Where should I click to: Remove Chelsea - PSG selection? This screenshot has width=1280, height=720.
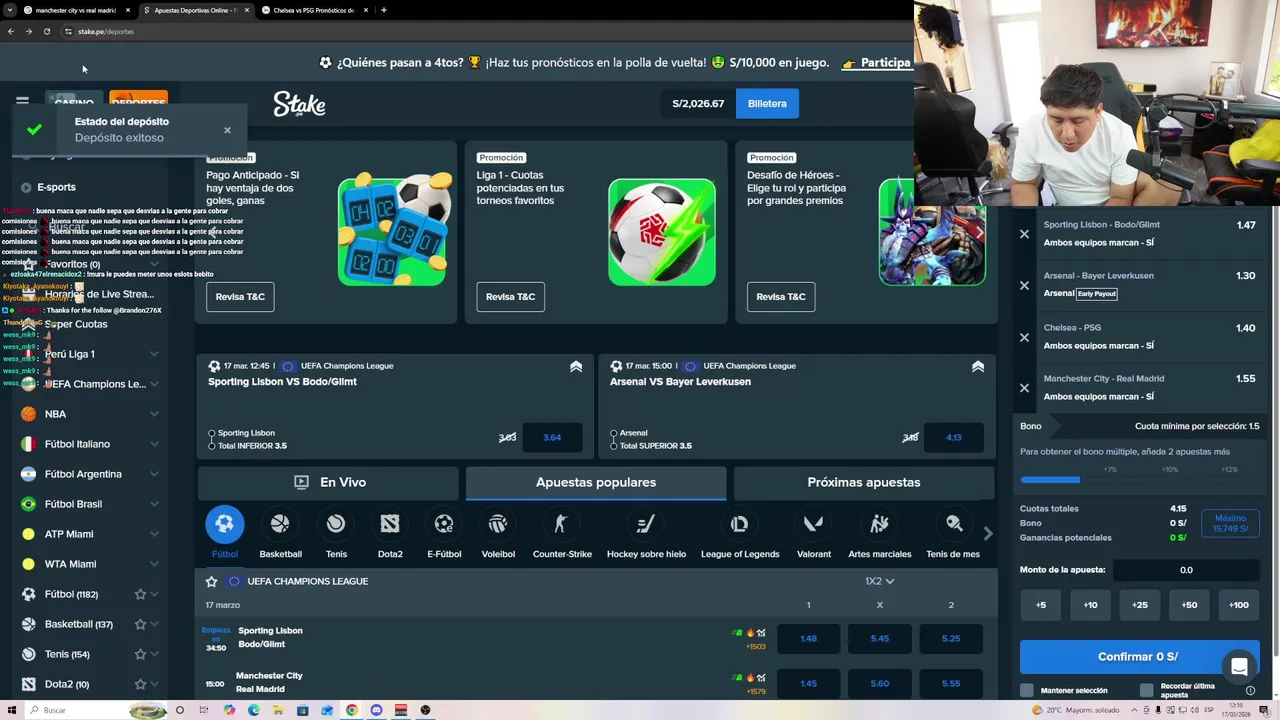tap(1024, 337)
